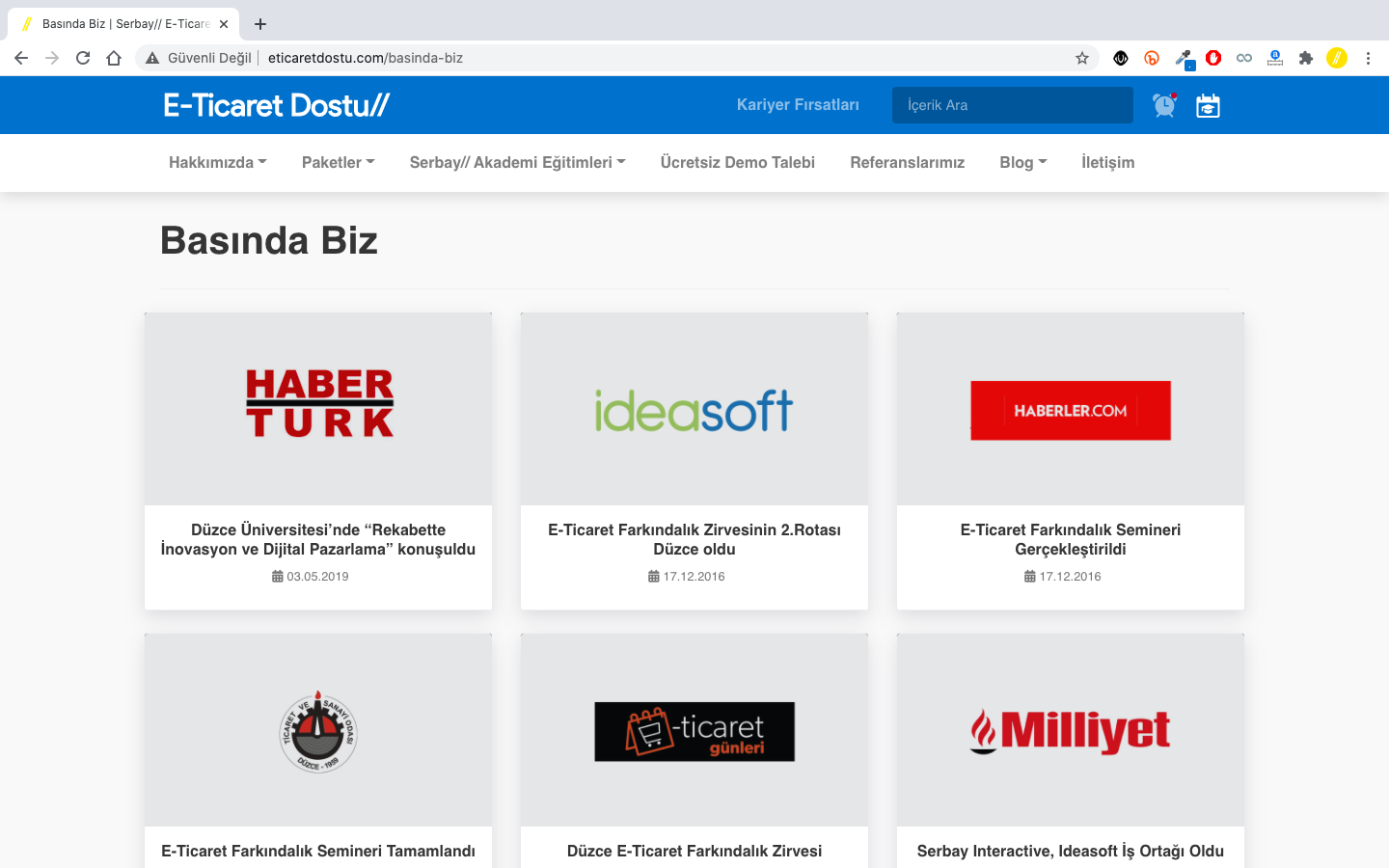1389x868 pixels.
Task: Open the Habertürk logo thumbnail
Action: click(318, 409)
